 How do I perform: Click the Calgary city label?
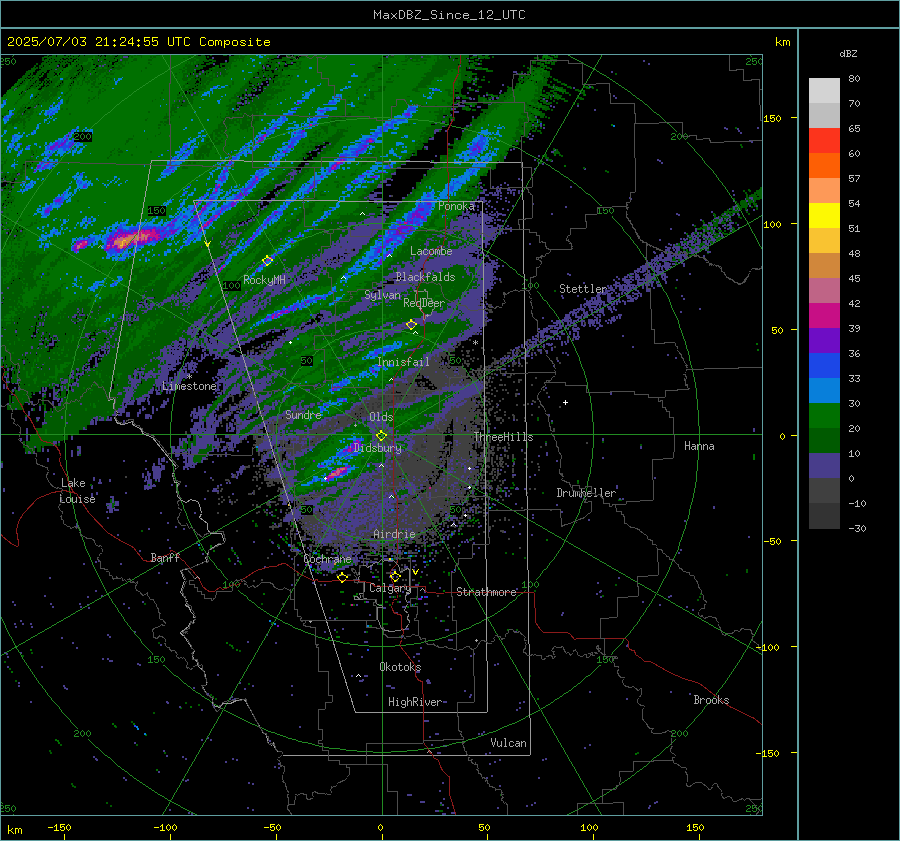(390, 588)
